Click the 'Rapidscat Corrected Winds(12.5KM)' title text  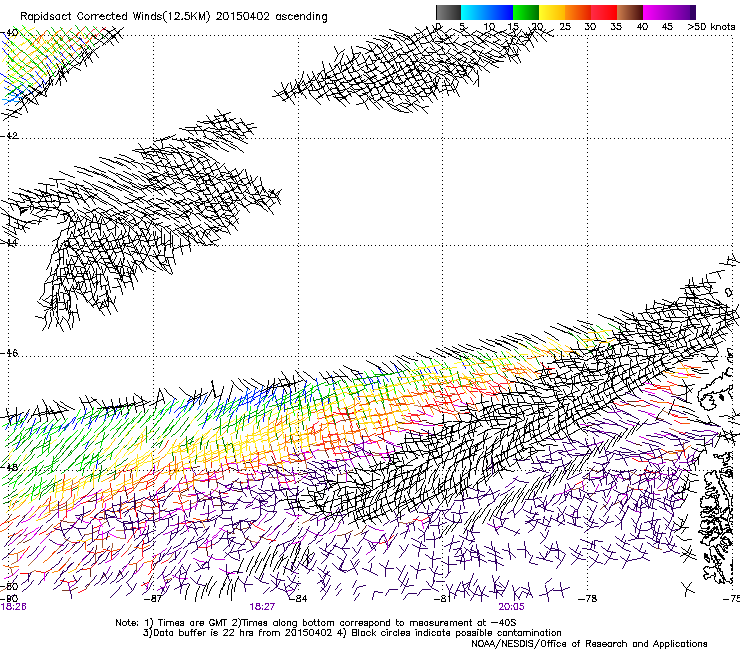pos(116,17)
